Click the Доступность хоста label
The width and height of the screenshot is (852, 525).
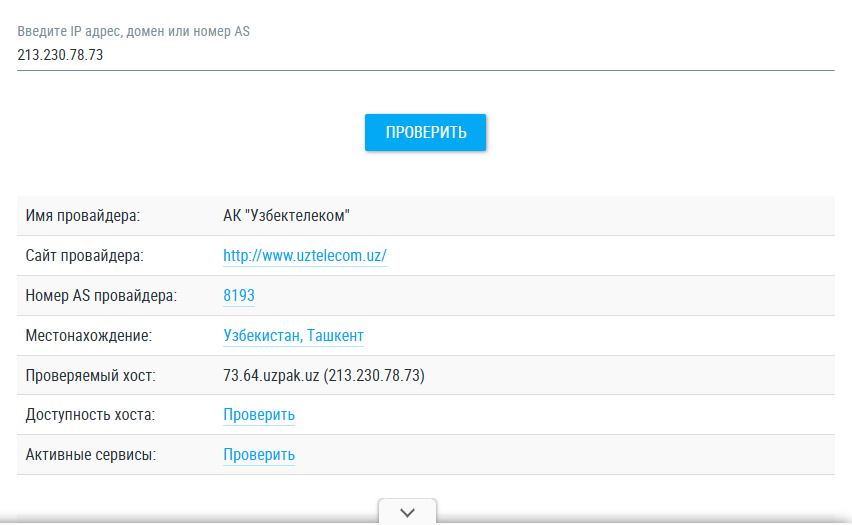(90, 415)
